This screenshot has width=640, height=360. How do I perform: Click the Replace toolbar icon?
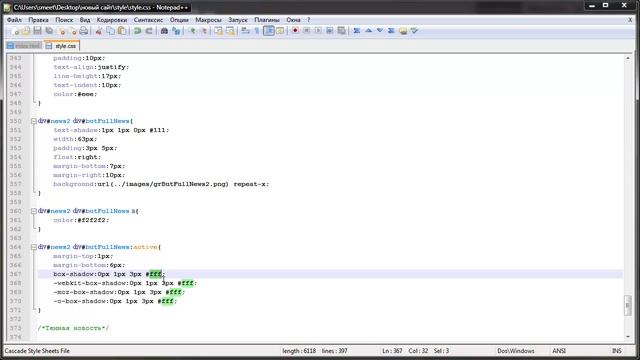click(176, 31)
